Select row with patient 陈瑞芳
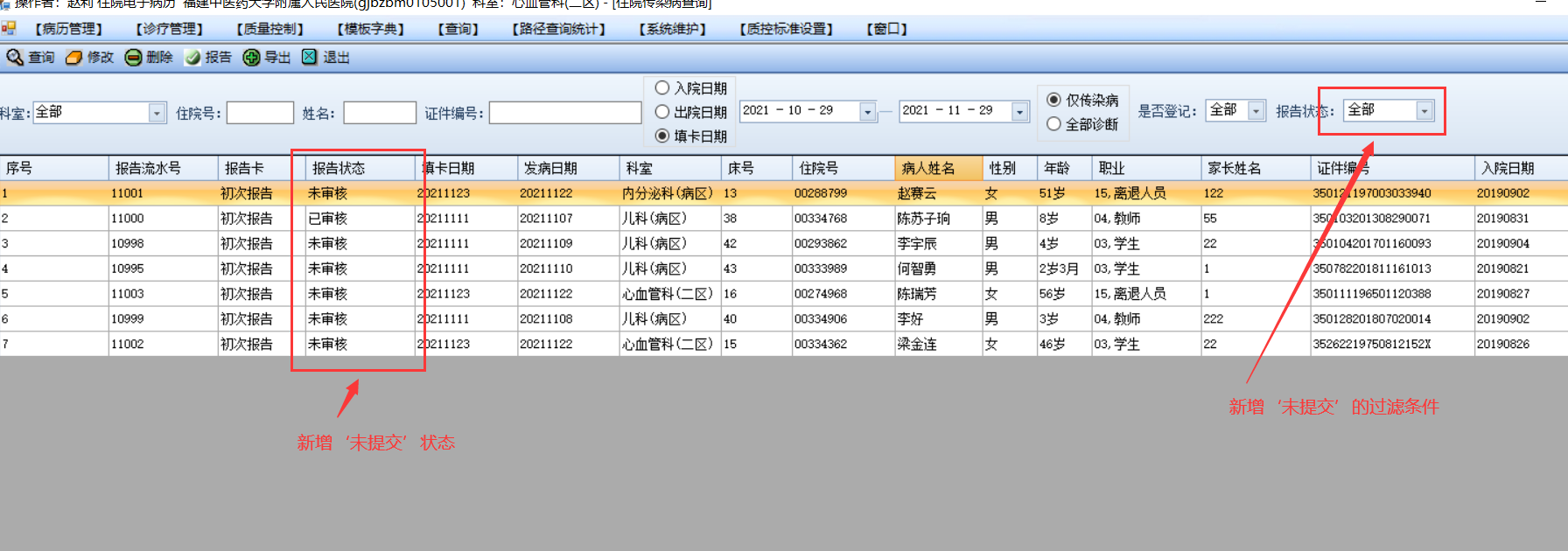The height and width of the screenshot is (551, 1568). tap(784, 294)
